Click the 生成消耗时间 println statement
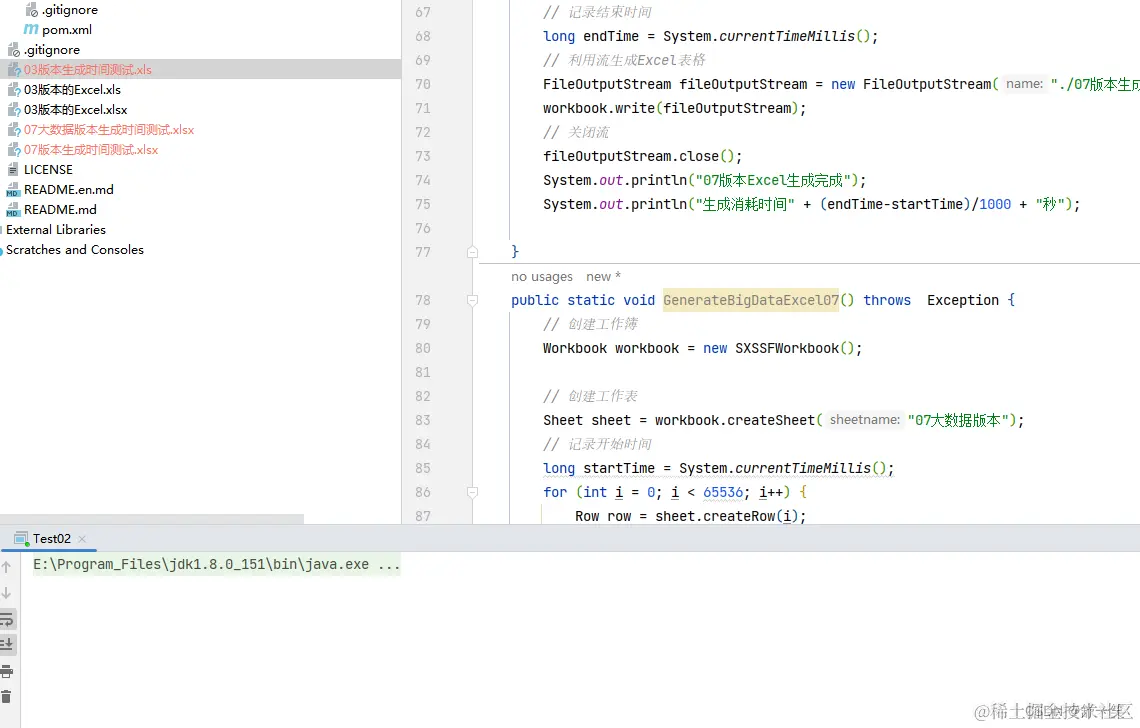 click(811, 204)
